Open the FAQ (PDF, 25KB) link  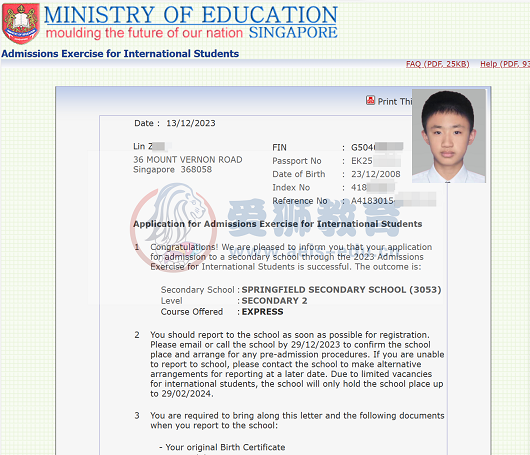[437, 64]
